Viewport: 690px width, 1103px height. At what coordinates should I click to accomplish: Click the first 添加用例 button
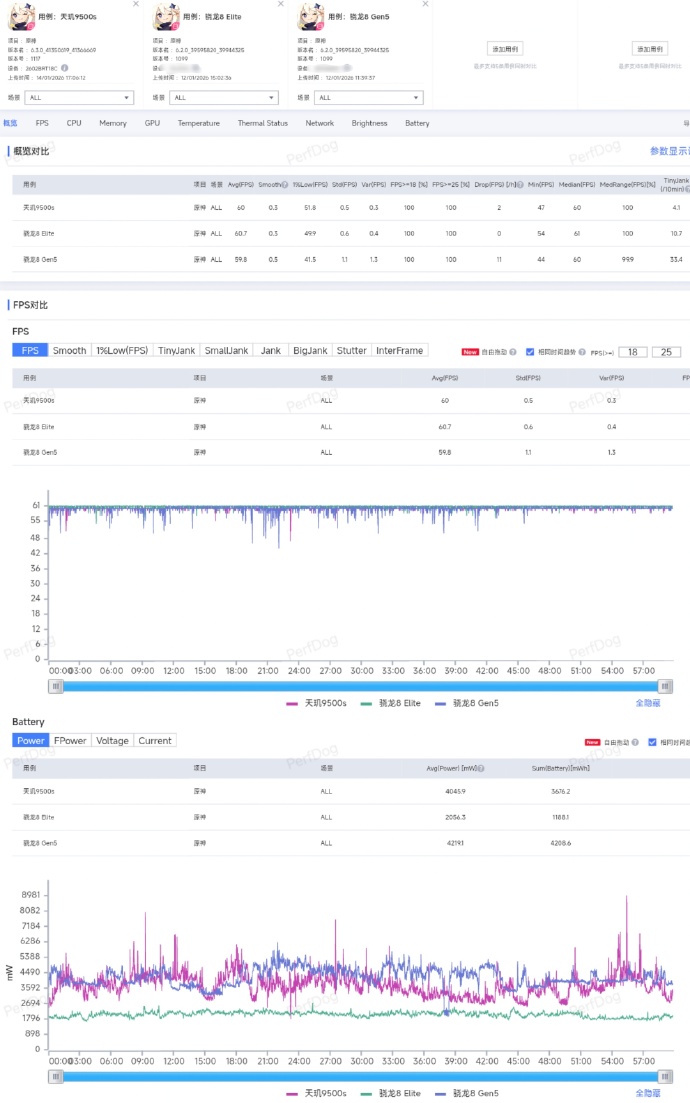click(505, 48)
